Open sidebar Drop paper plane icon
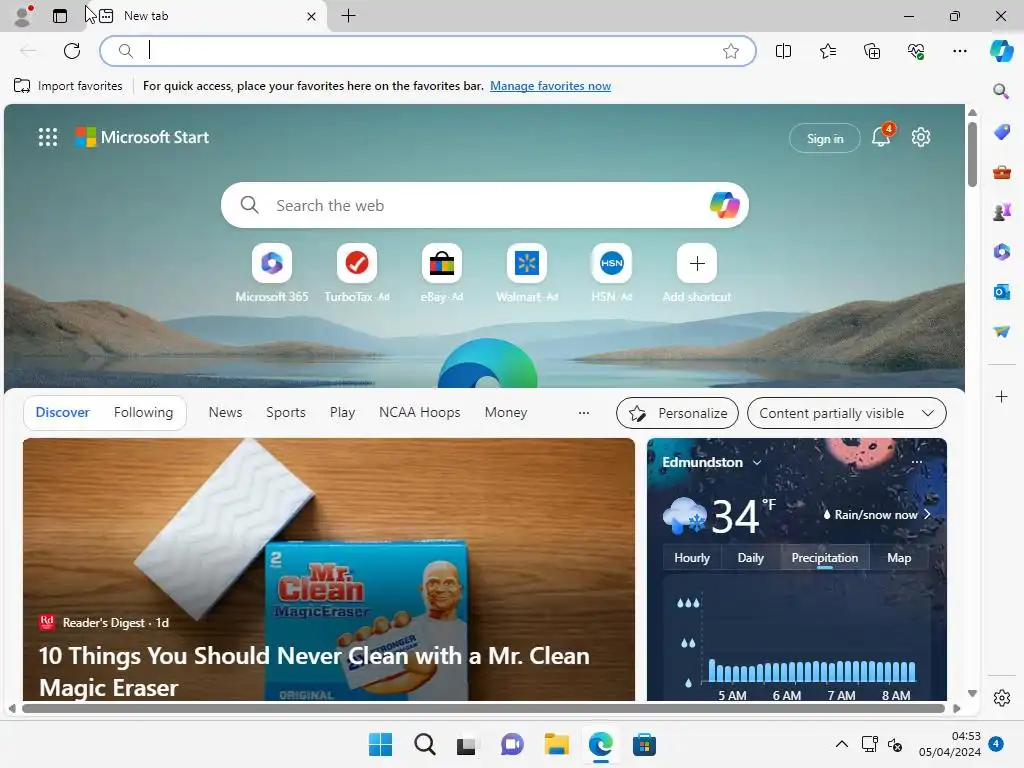Image resolution: width=1024 pixels, height=768 pixels. (x=1001, y=332)
